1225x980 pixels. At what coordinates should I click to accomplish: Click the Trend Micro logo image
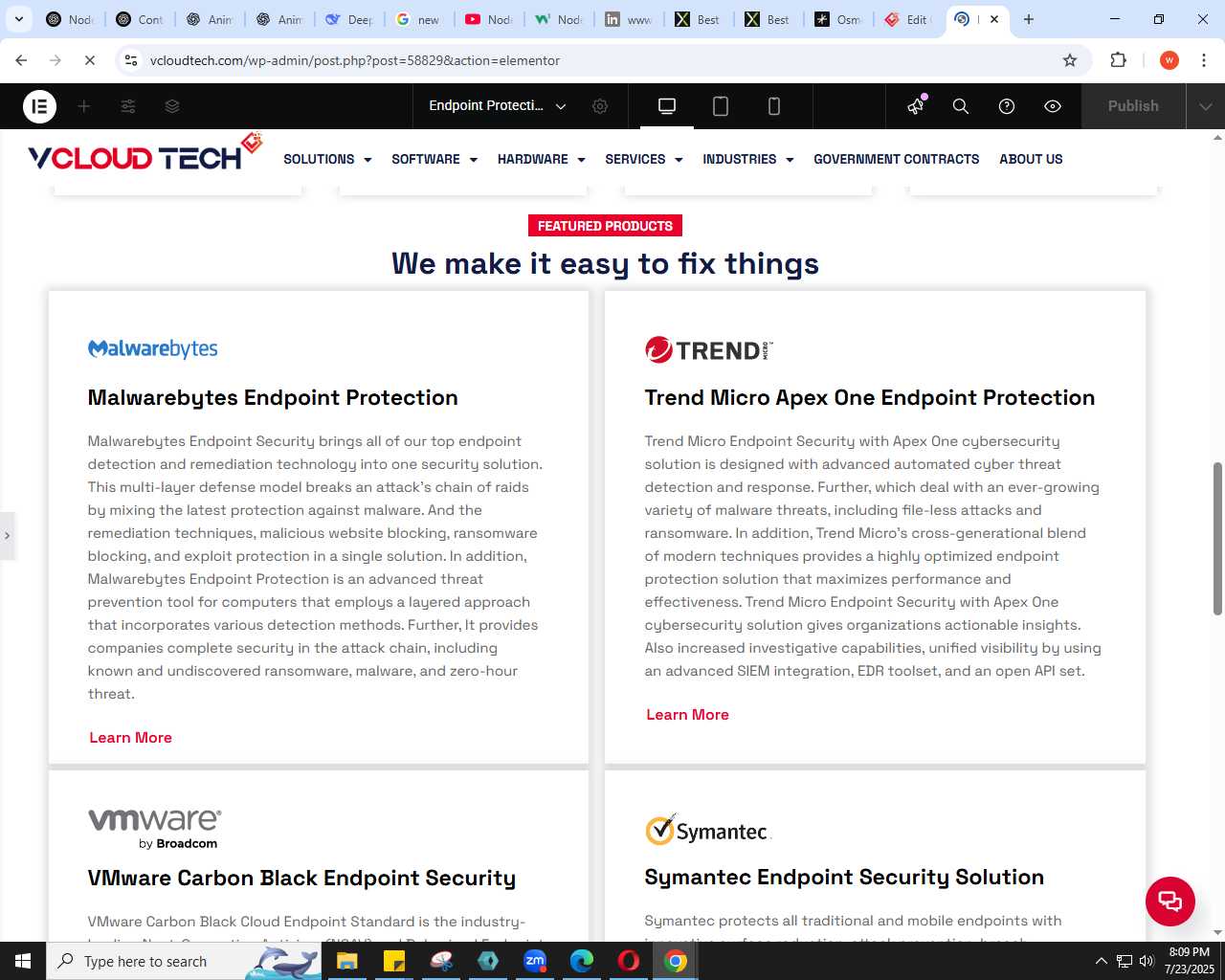click(708, 349)
